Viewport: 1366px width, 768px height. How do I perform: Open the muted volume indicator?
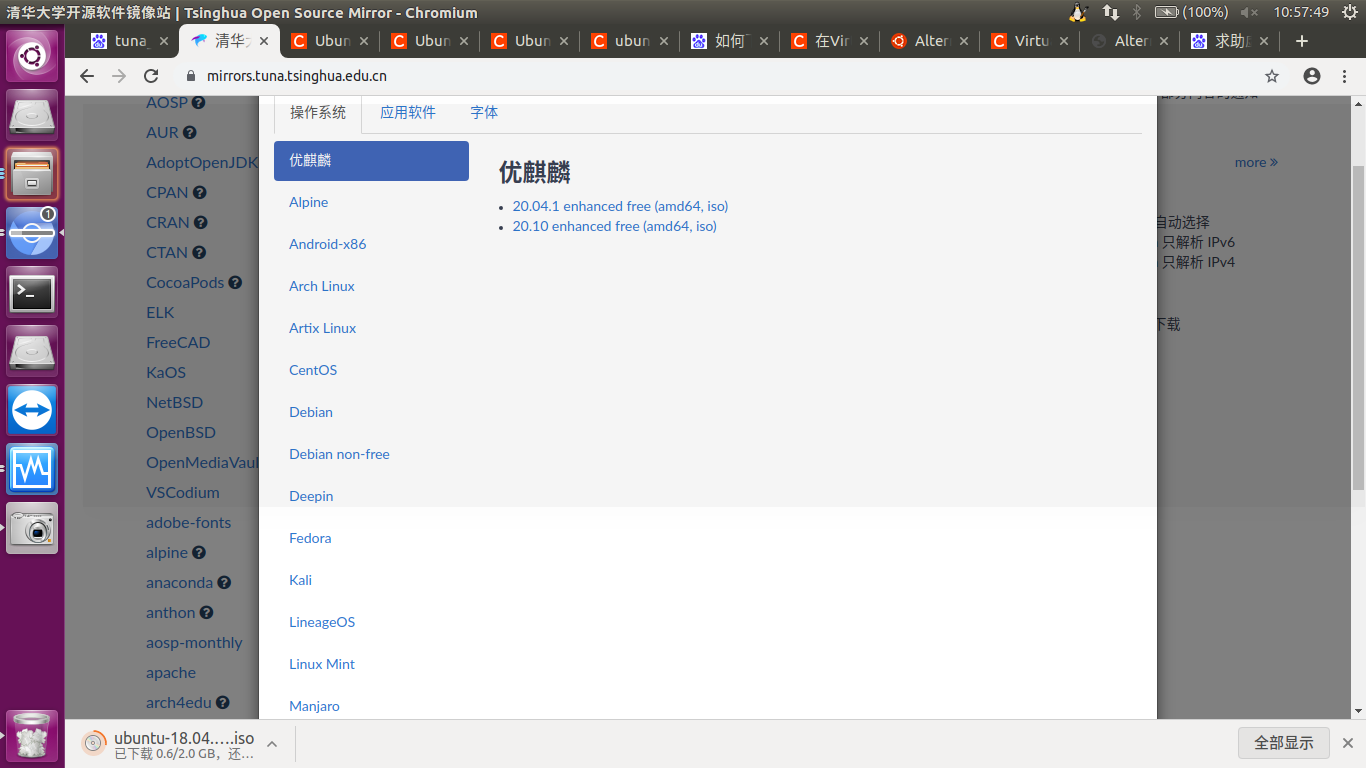point(1249,12)
